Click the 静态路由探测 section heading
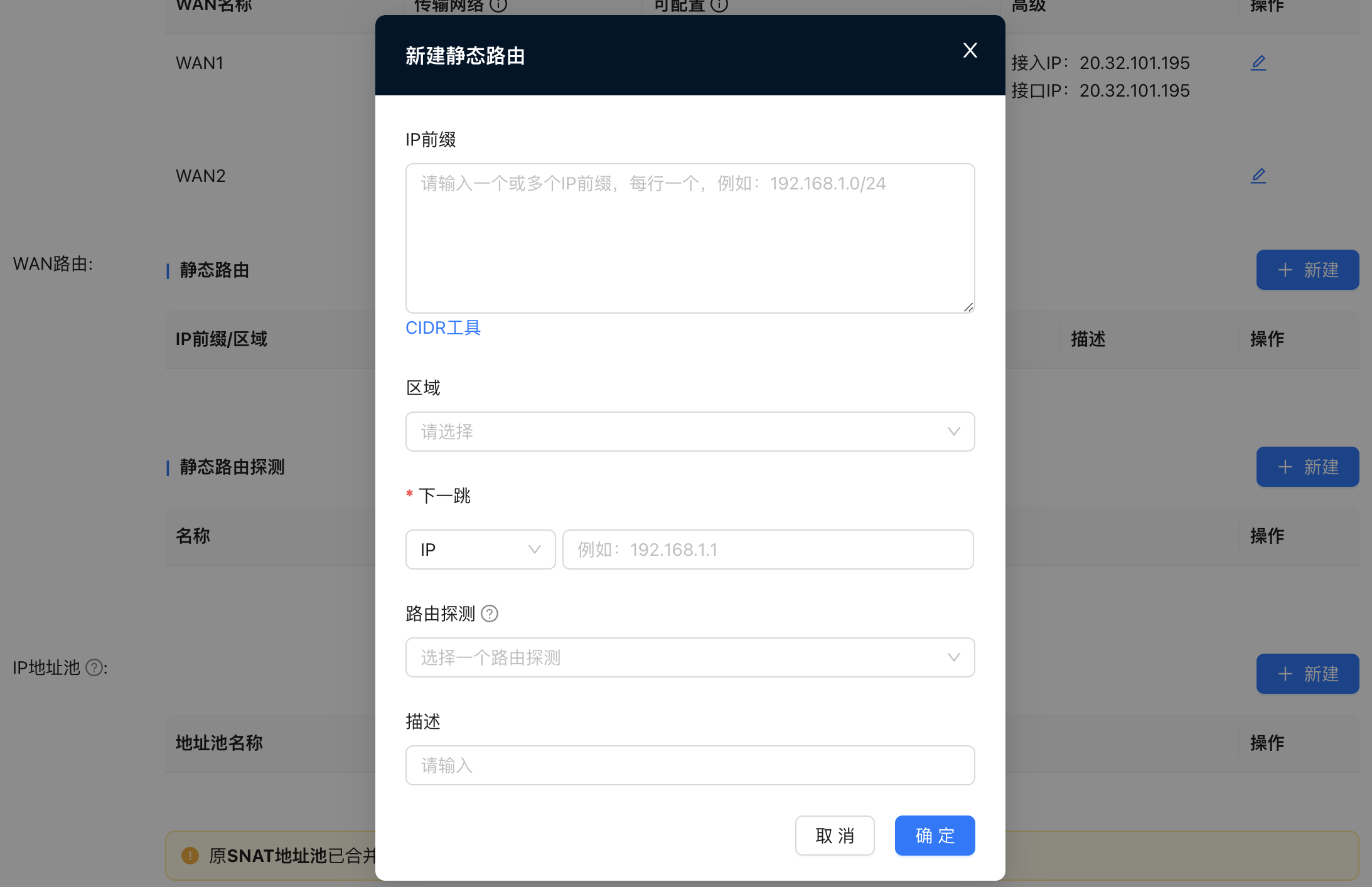 click(x=232, y=467)
